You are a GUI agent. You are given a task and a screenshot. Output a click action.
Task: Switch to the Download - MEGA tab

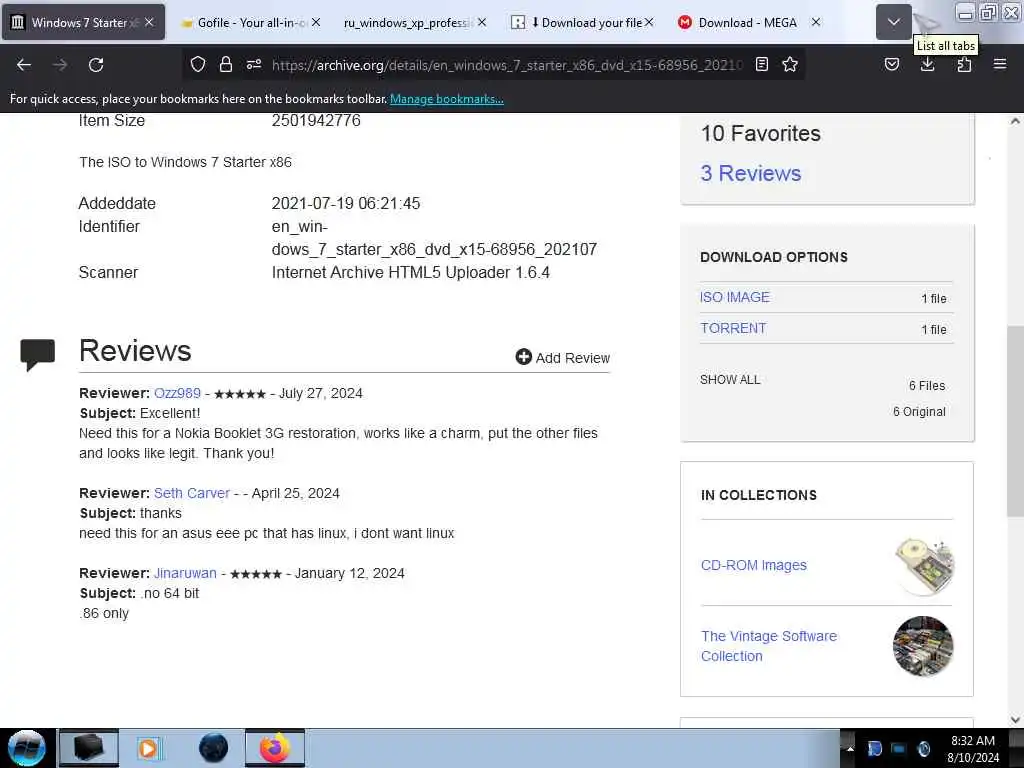tap(749, 22)
